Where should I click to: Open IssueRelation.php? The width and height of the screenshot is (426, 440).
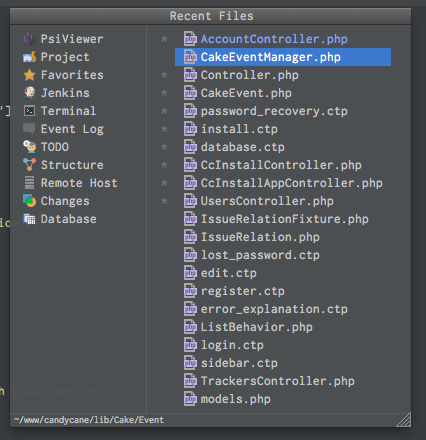(260, 237)
